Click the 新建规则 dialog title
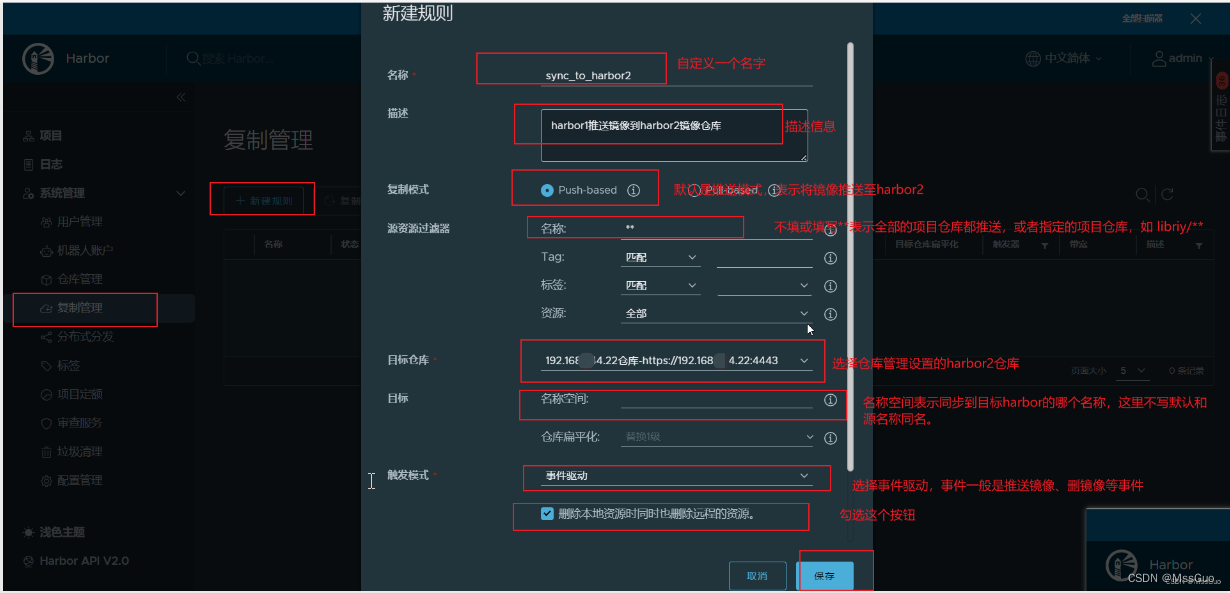Screen dimensions: 1230x593 pyautogui.click(x=418, y=14)
